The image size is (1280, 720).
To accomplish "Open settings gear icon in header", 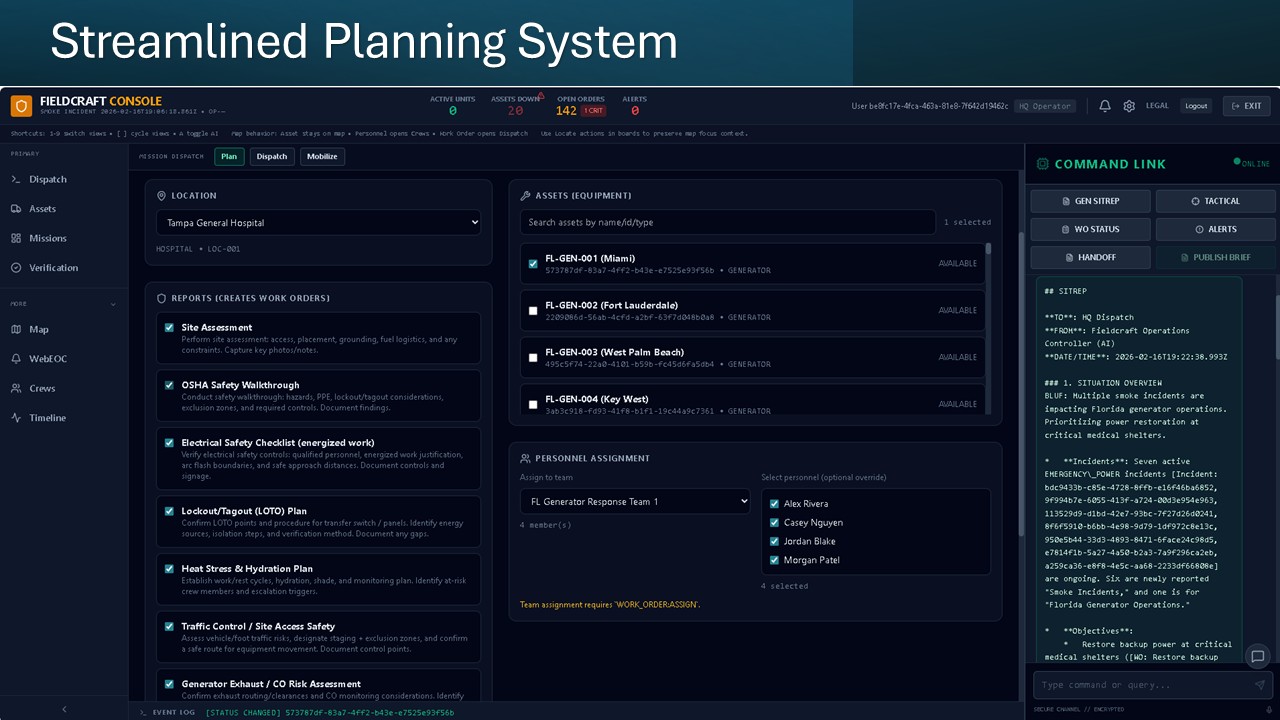I will (1129, 106).
